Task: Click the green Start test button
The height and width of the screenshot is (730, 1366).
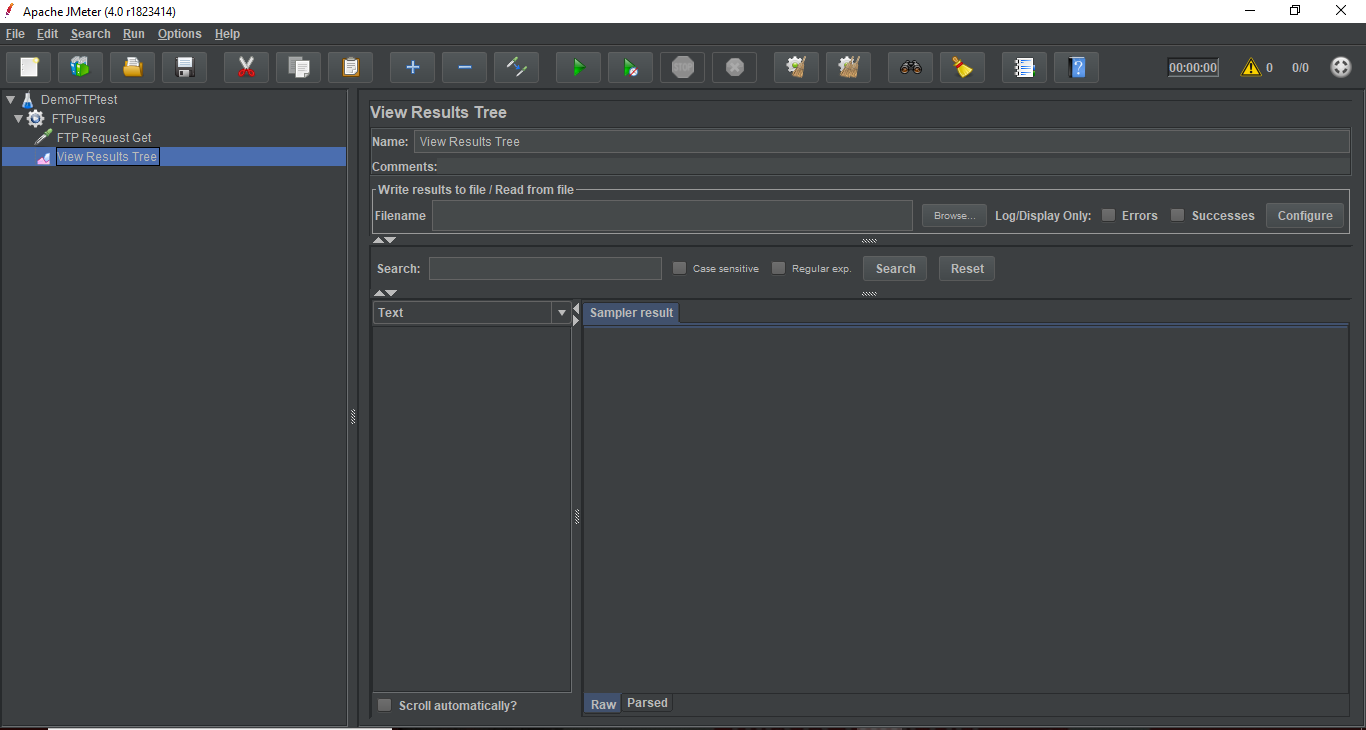Action: (x=578, y=68)
